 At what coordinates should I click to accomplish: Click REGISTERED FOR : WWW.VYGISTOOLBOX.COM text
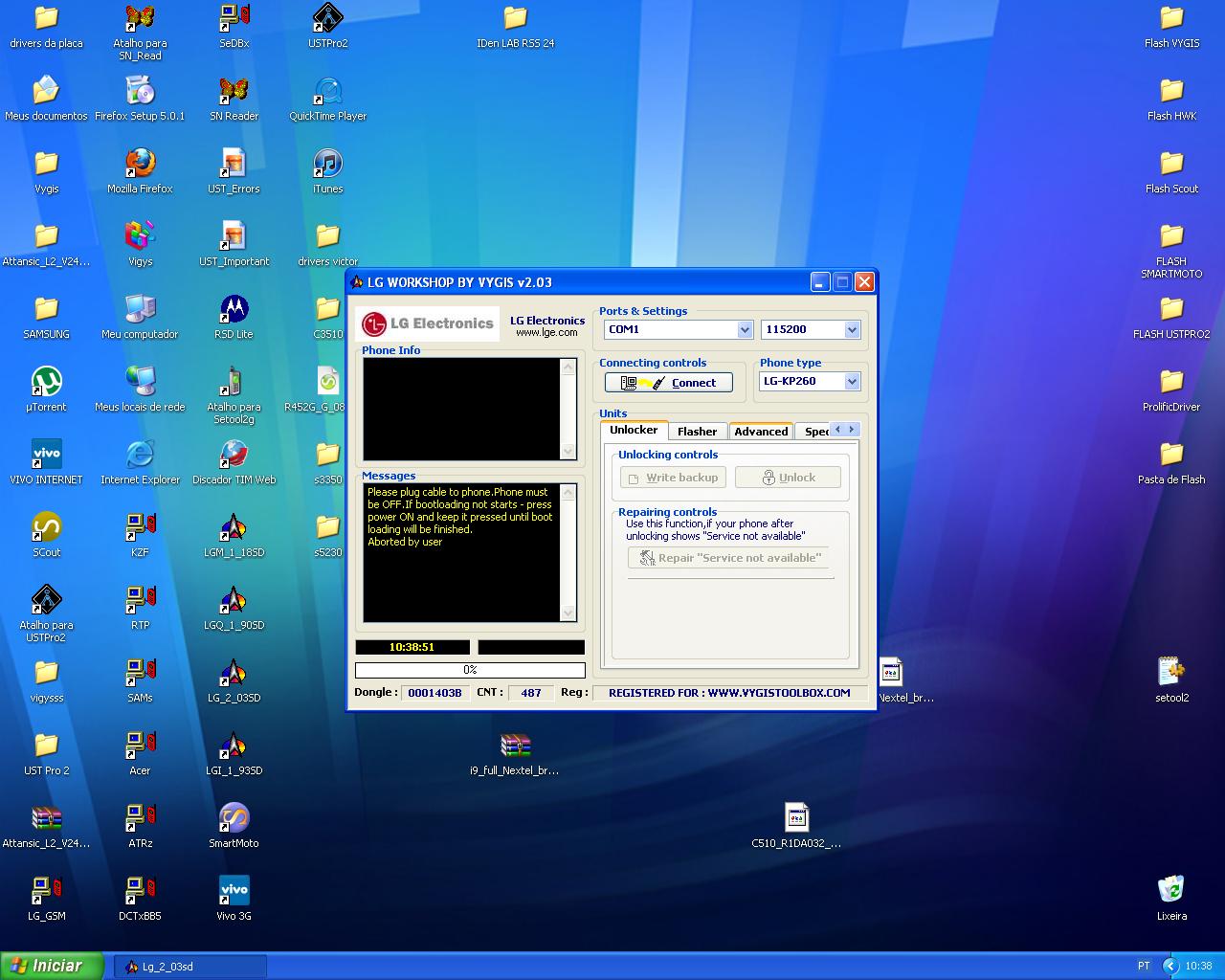729,693
